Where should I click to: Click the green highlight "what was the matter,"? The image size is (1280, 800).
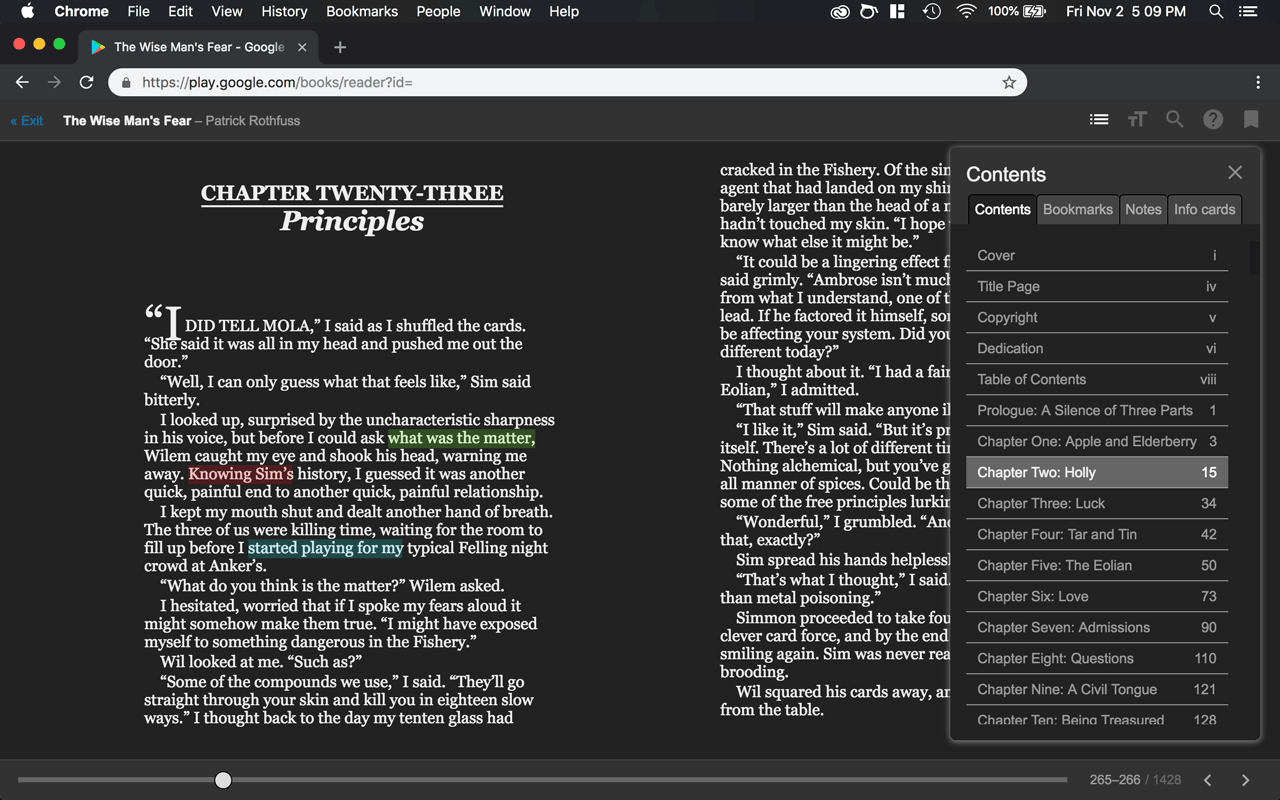coord(461,438)
